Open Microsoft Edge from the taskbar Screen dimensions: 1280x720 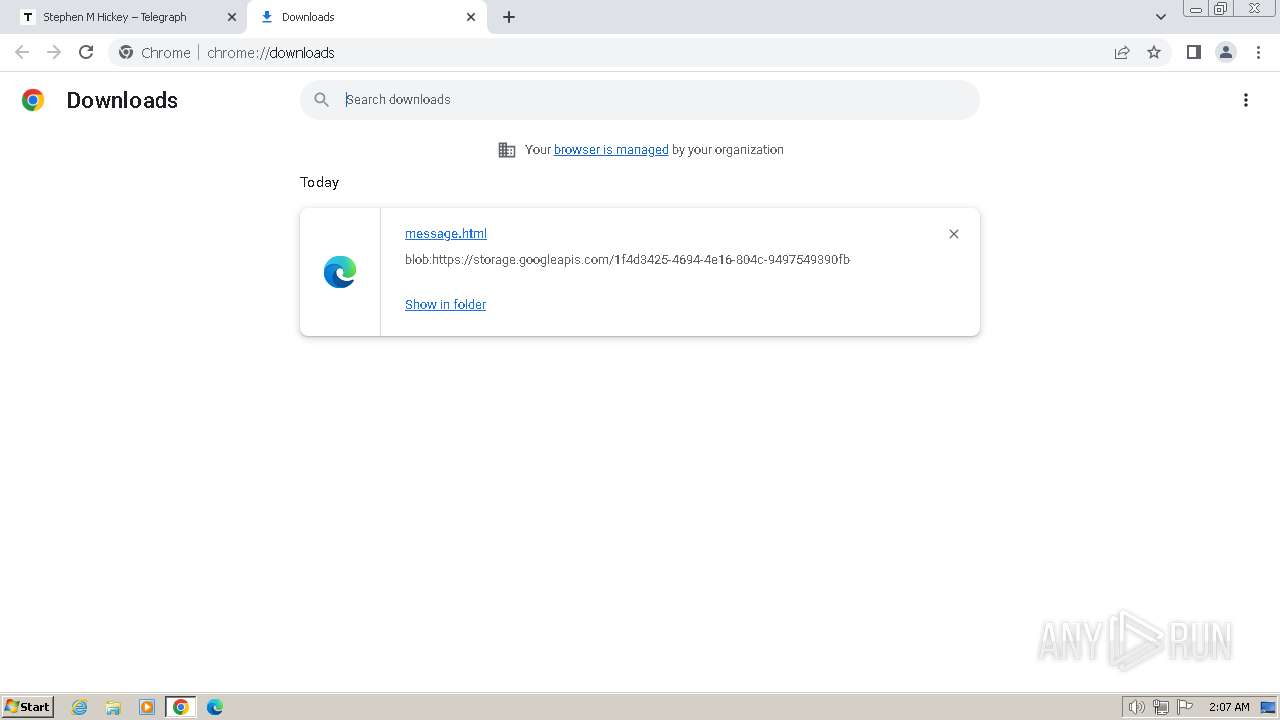215,707
